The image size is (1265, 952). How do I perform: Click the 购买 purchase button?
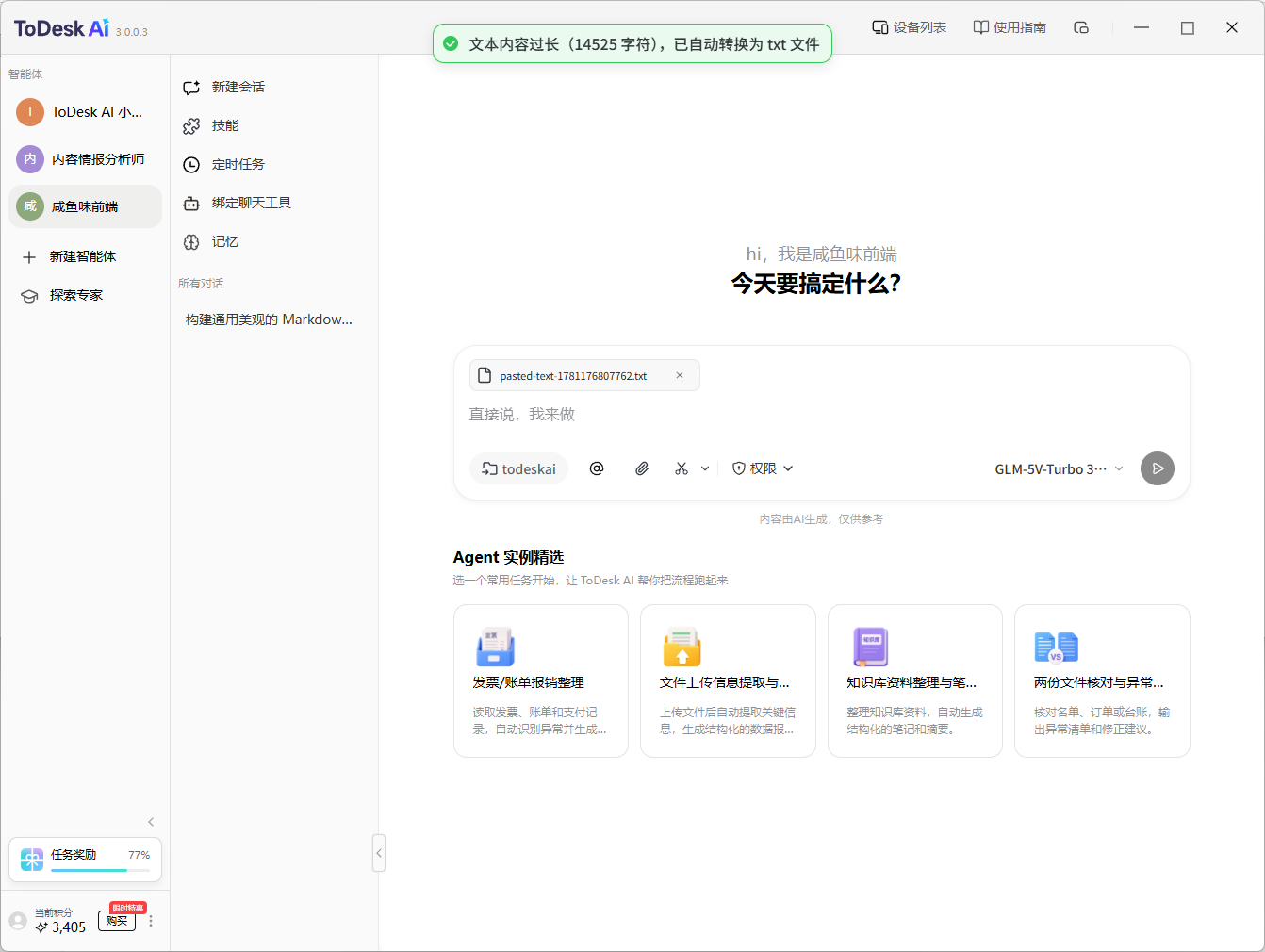pyautogui.click(x=117, y=921)
